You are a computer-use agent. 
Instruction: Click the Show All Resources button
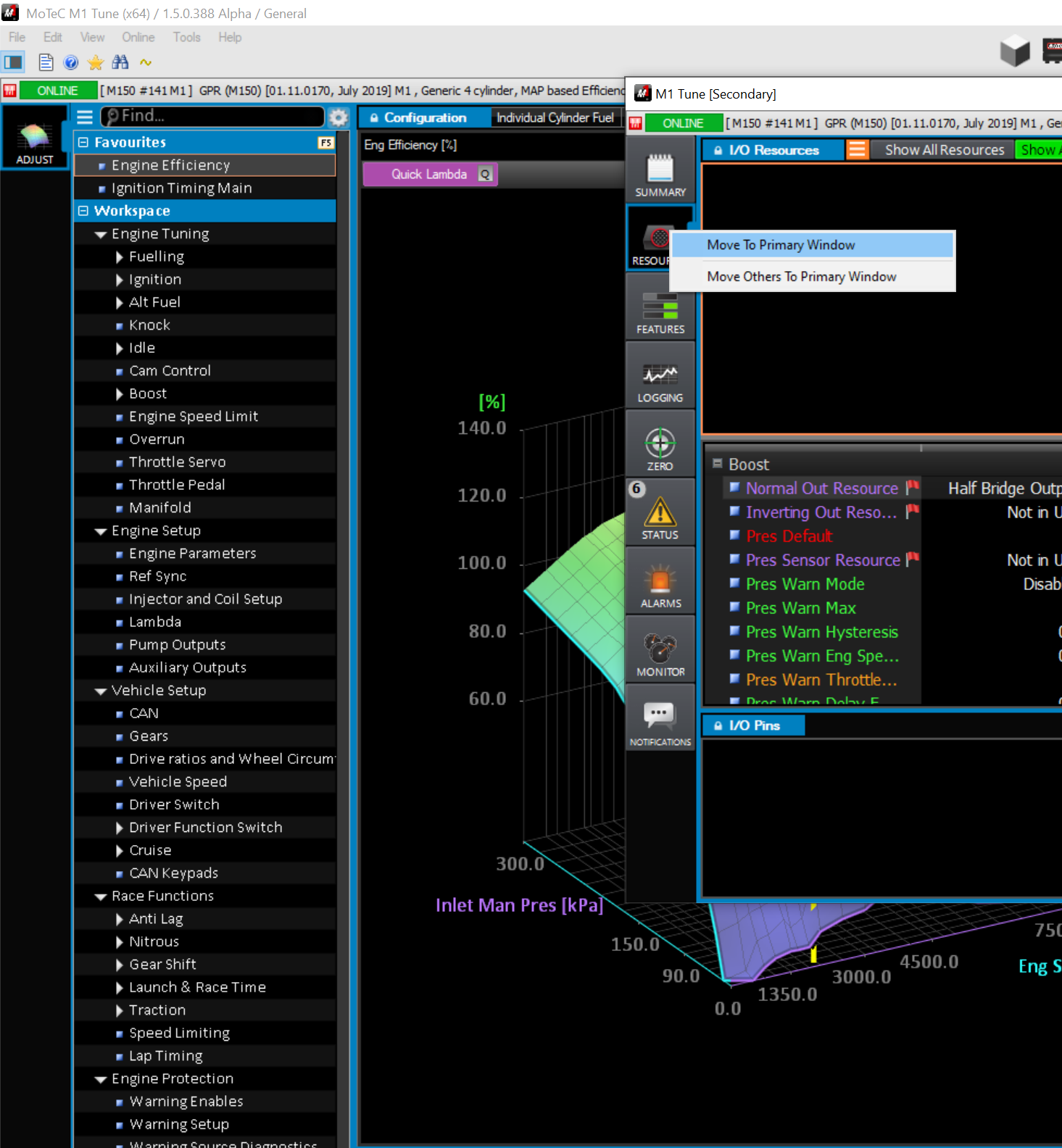[944, 150]
